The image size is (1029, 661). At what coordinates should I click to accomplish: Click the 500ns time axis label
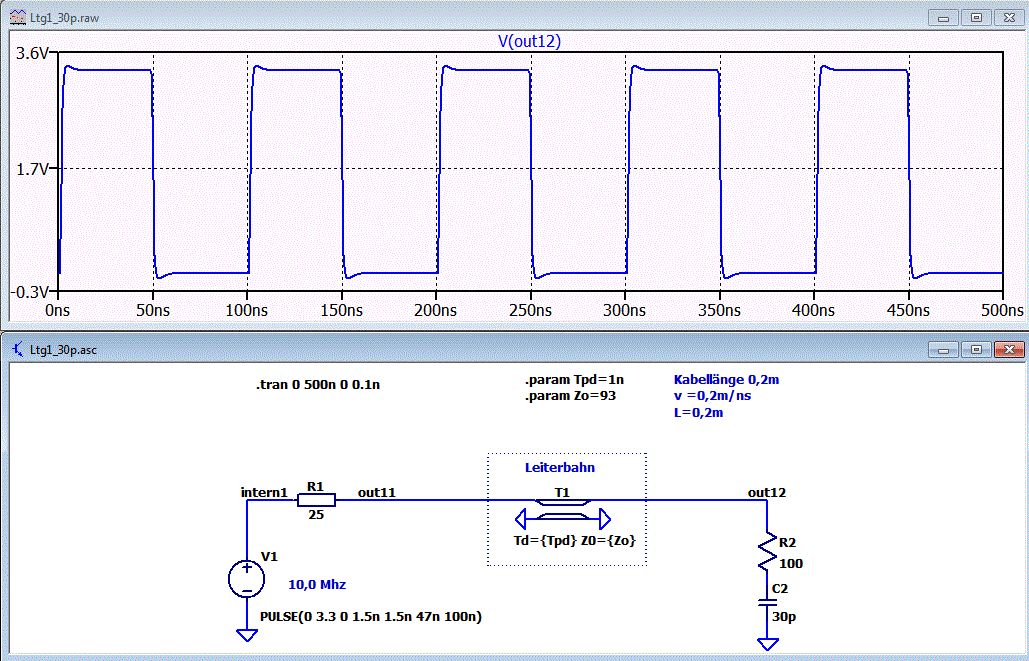pyautogui.click(x=1002, y=310)
